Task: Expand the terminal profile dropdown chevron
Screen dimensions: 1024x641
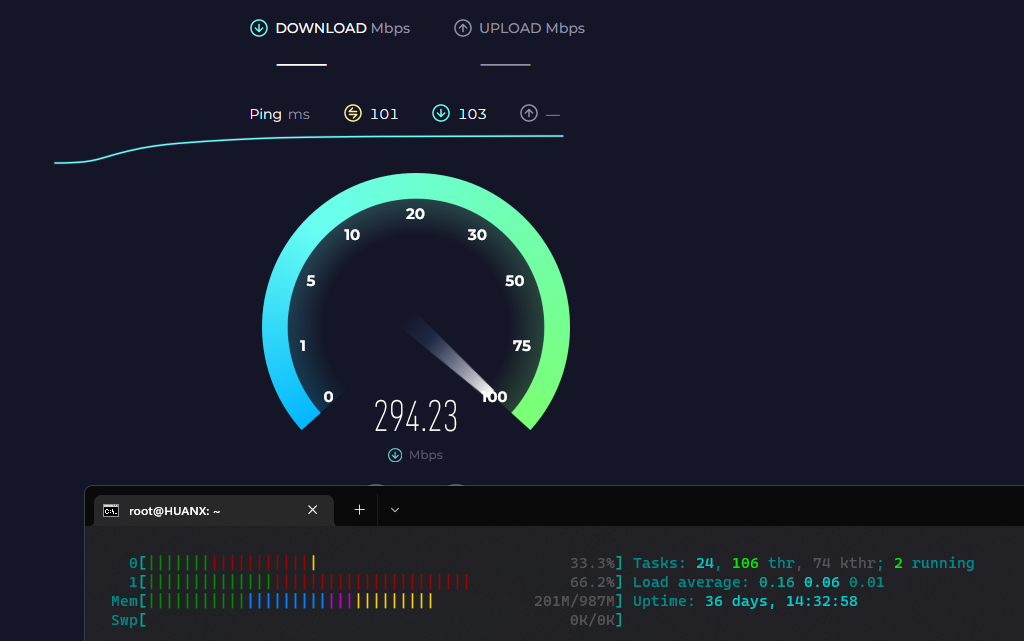Action: pyautogui.click(x=395, y=510)
